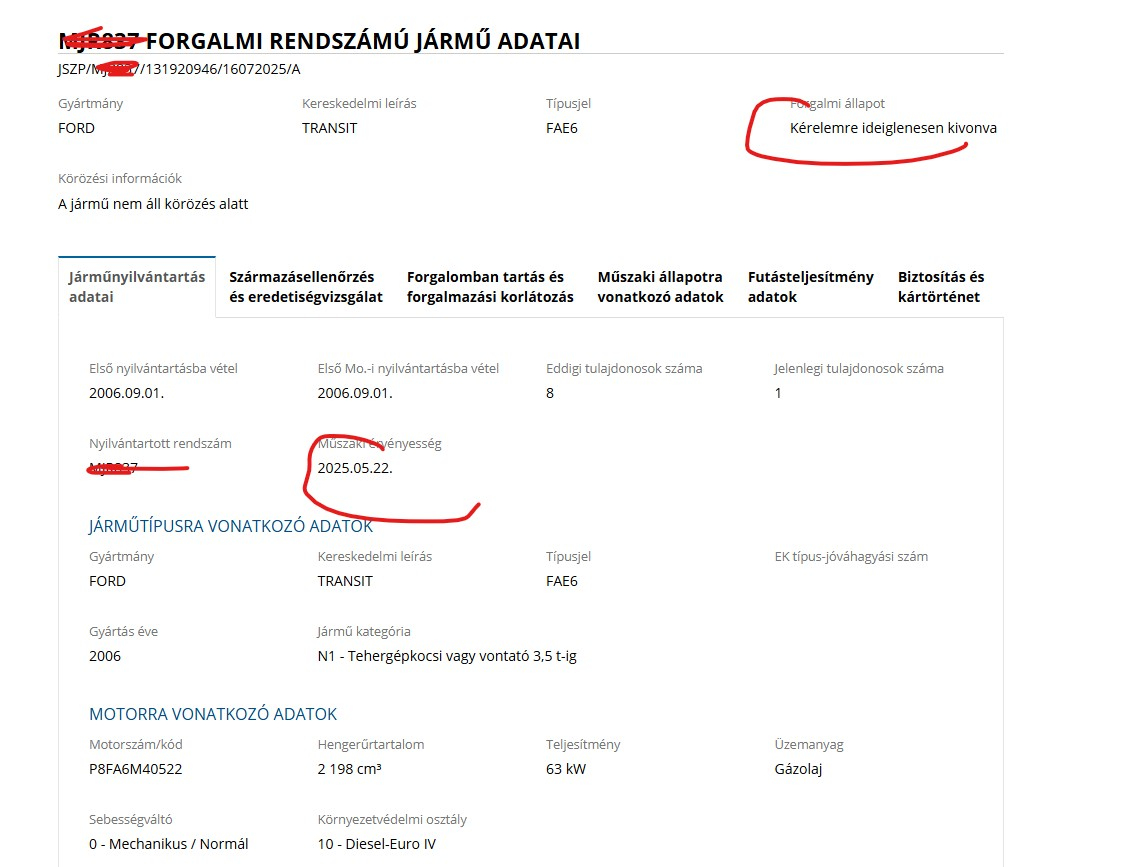Image resolution: width=1124 pixels, height=867 pixels.
Task: Open the Futásteljesítmény adatok tab
Action: tap(810, 287)
